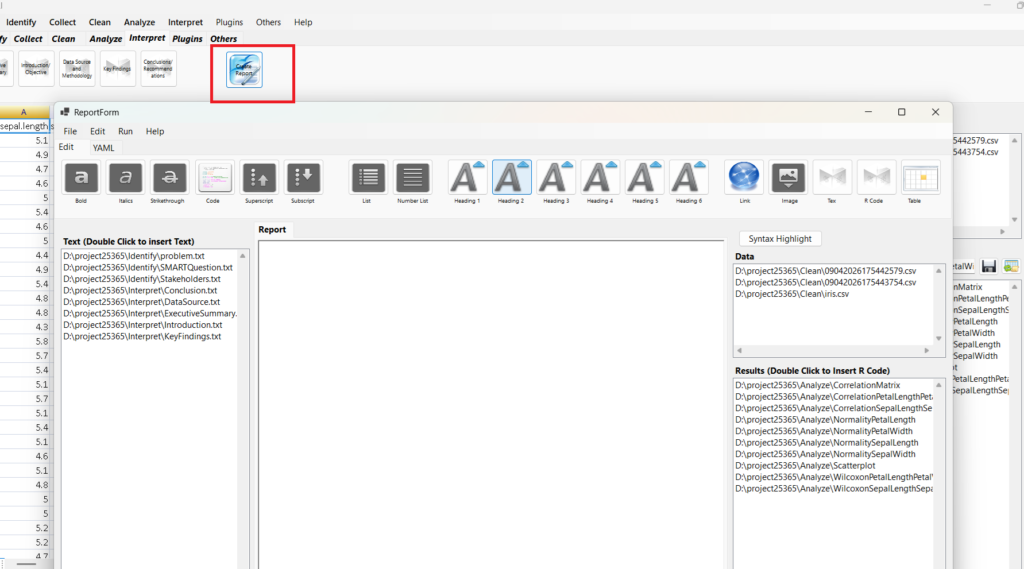Viewport: 1024px width, 569px height.
Task: Click the Link globe icon
Action: coord(743,177)
